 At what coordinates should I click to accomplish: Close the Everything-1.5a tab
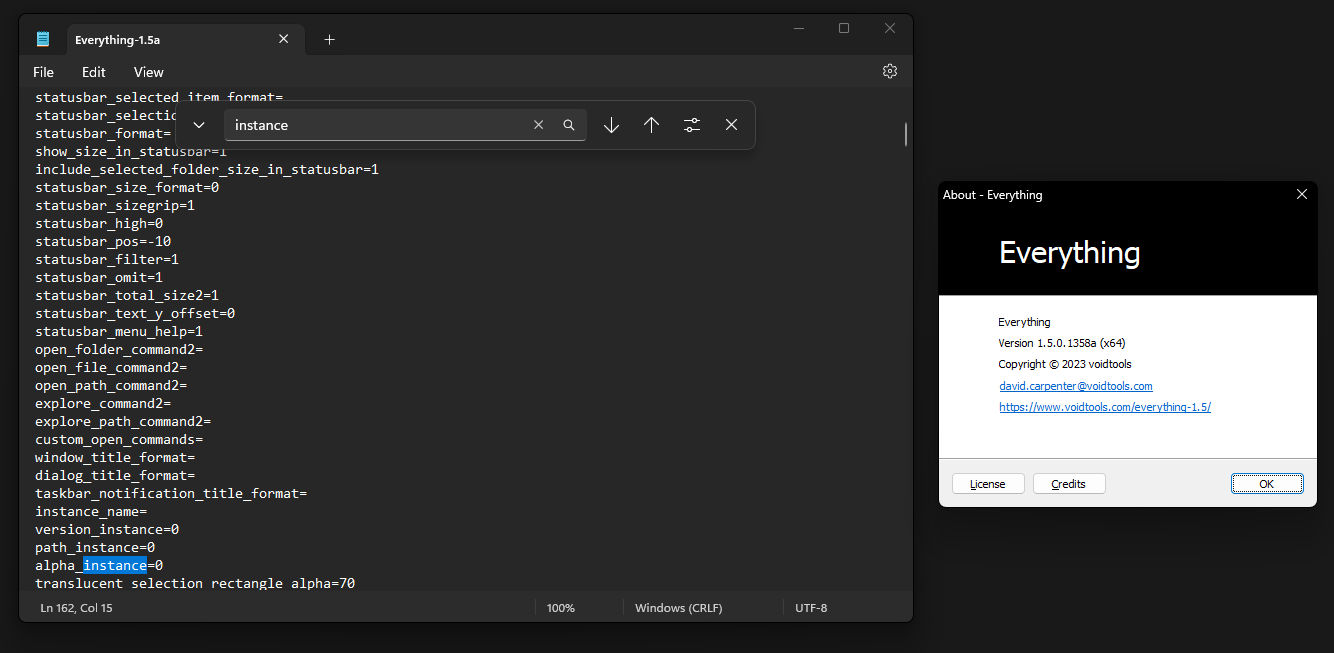pyautogui.click(x=284, y=39)
